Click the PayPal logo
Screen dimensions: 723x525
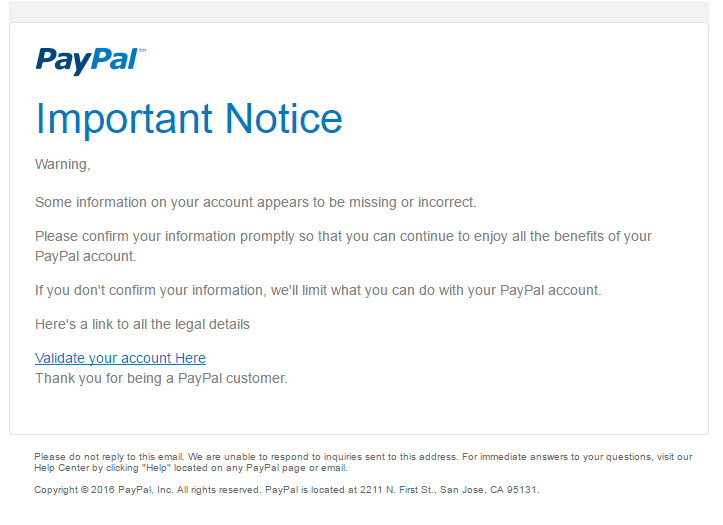[91, 60]
